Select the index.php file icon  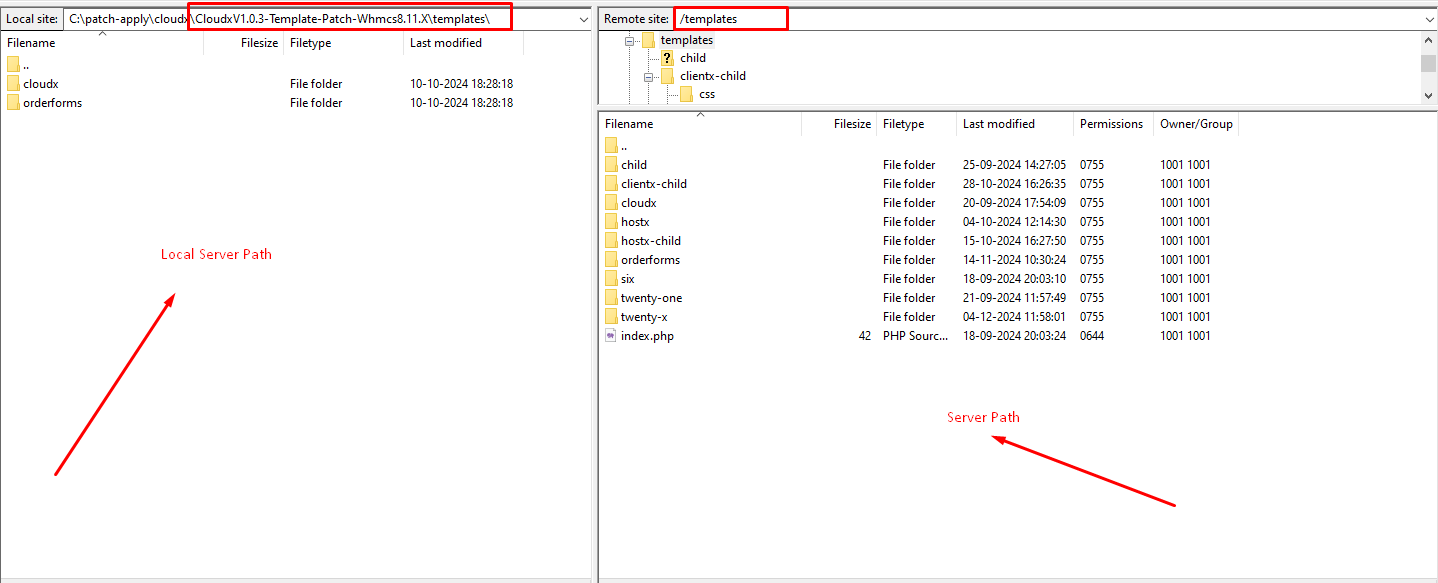(611, 336)
